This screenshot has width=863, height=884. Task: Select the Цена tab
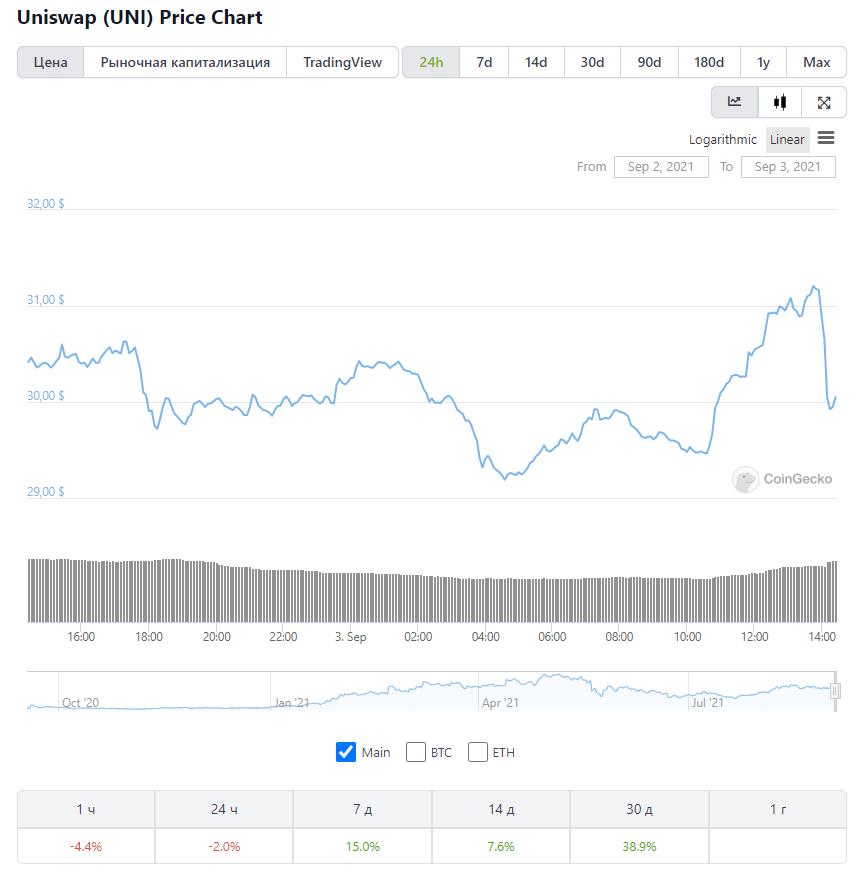pyautogui.click(x=51, y=62)
